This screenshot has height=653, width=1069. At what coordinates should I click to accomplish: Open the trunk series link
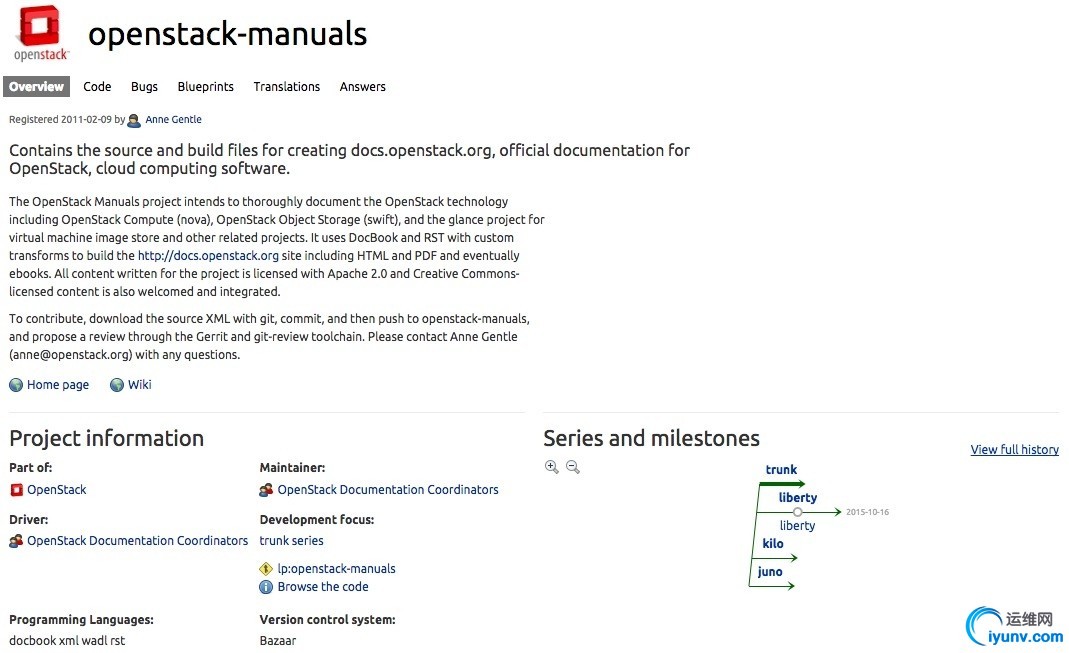click(x=291, y=541)
